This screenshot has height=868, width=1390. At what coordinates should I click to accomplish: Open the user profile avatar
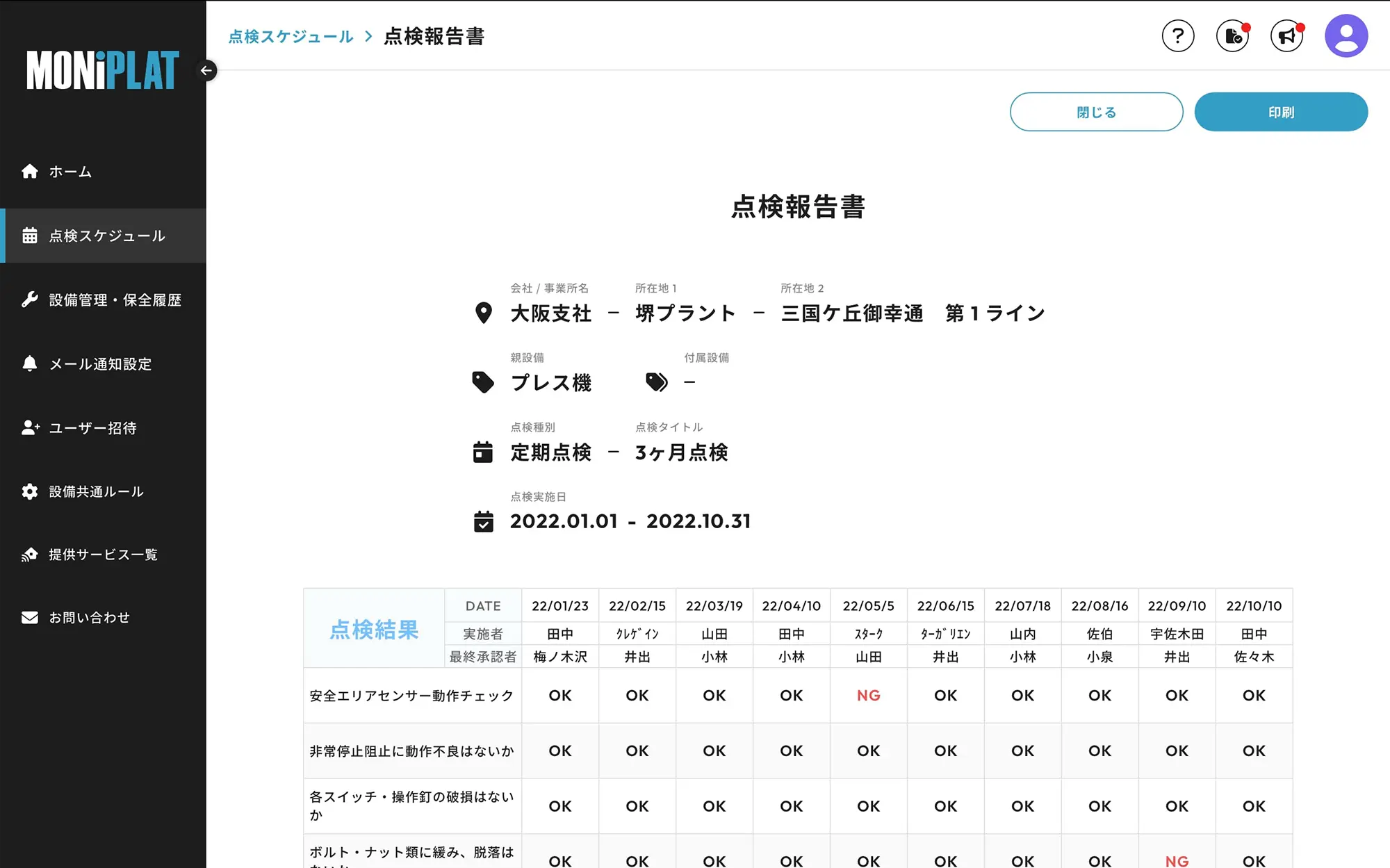coord(1347,35)
